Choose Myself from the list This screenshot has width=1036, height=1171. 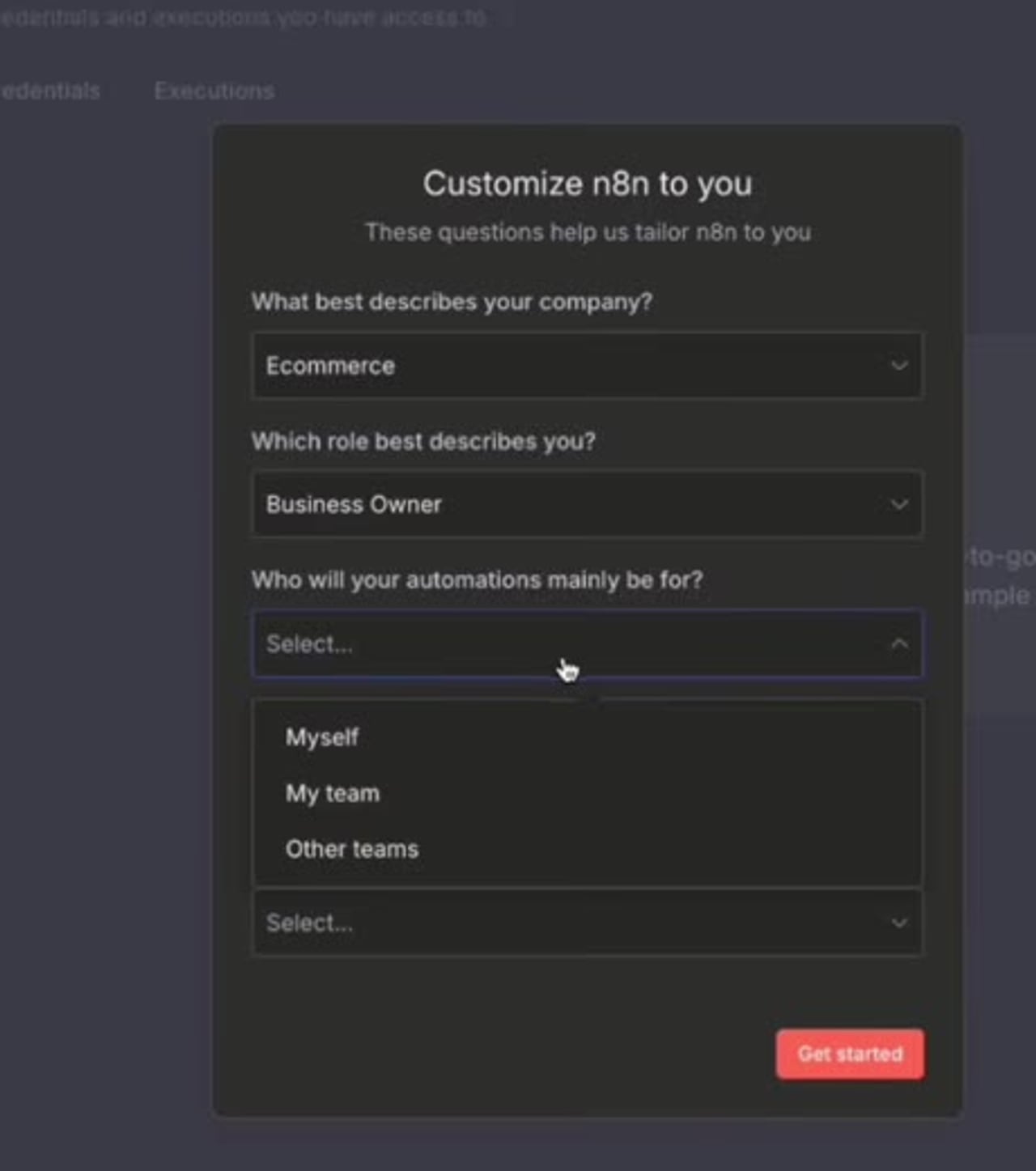[587, 737]
